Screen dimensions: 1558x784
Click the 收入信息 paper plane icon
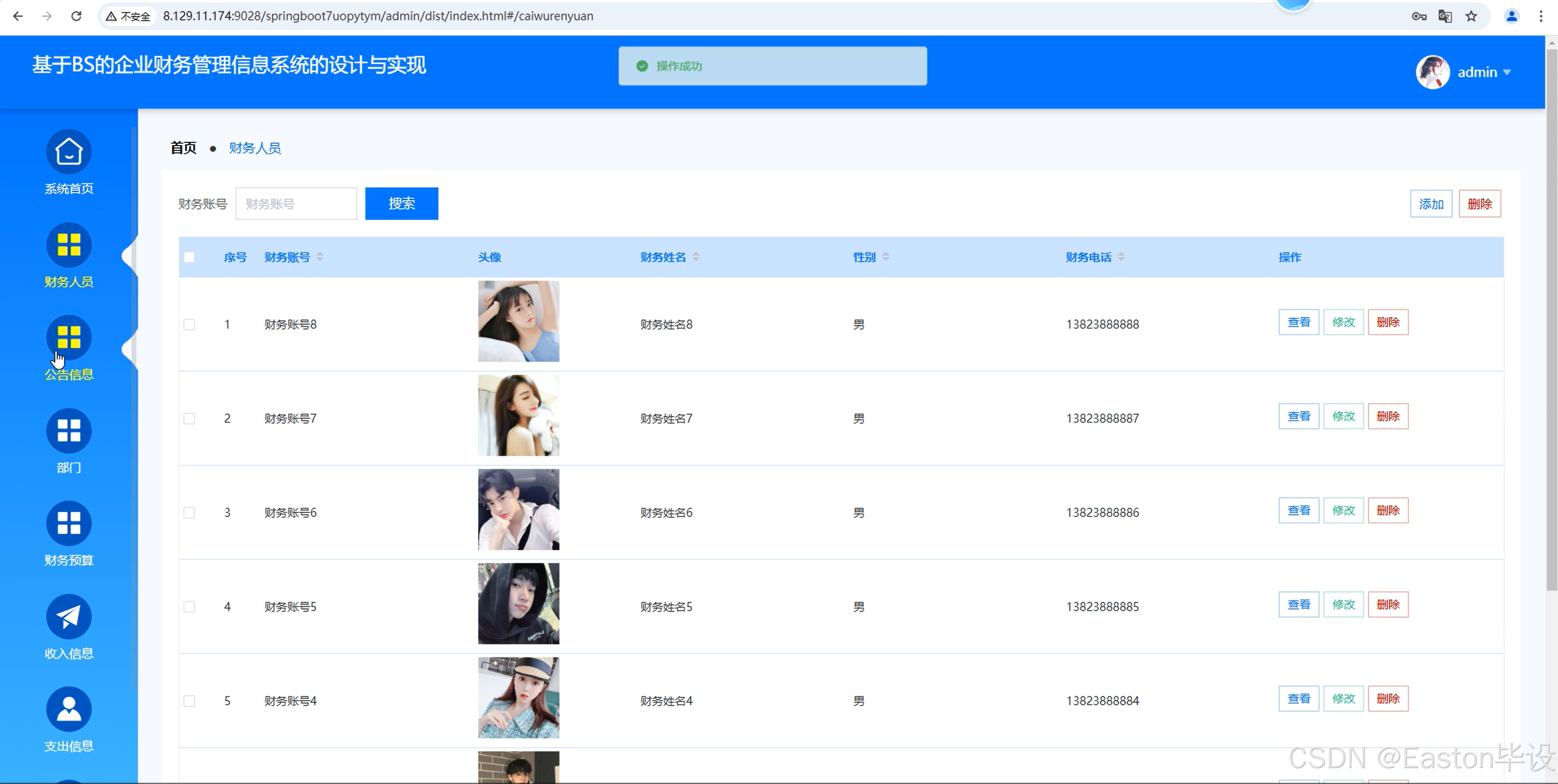click(x=68, y=617)
